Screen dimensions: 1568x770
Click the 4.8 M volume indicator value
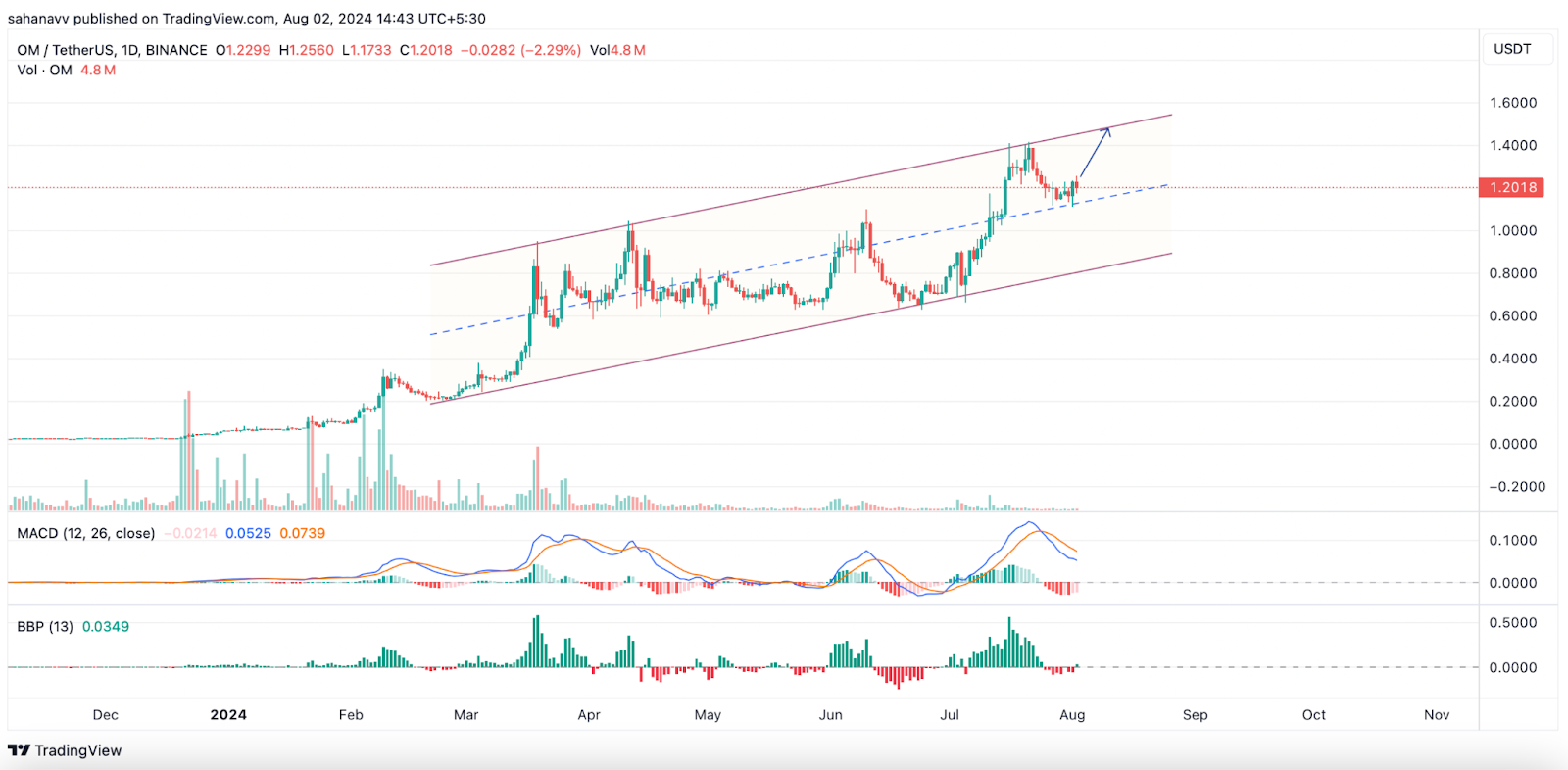pyautogui.click(x=98, y=71)
